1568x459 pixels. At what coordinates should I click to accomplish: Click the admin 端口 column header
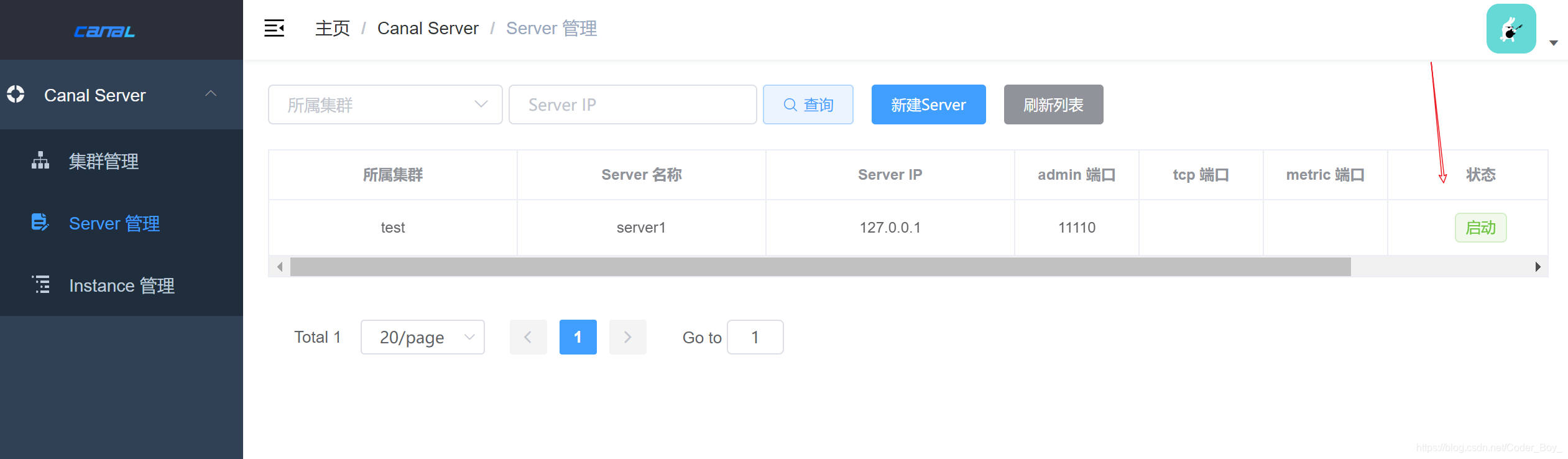(x=1077, y=175)
